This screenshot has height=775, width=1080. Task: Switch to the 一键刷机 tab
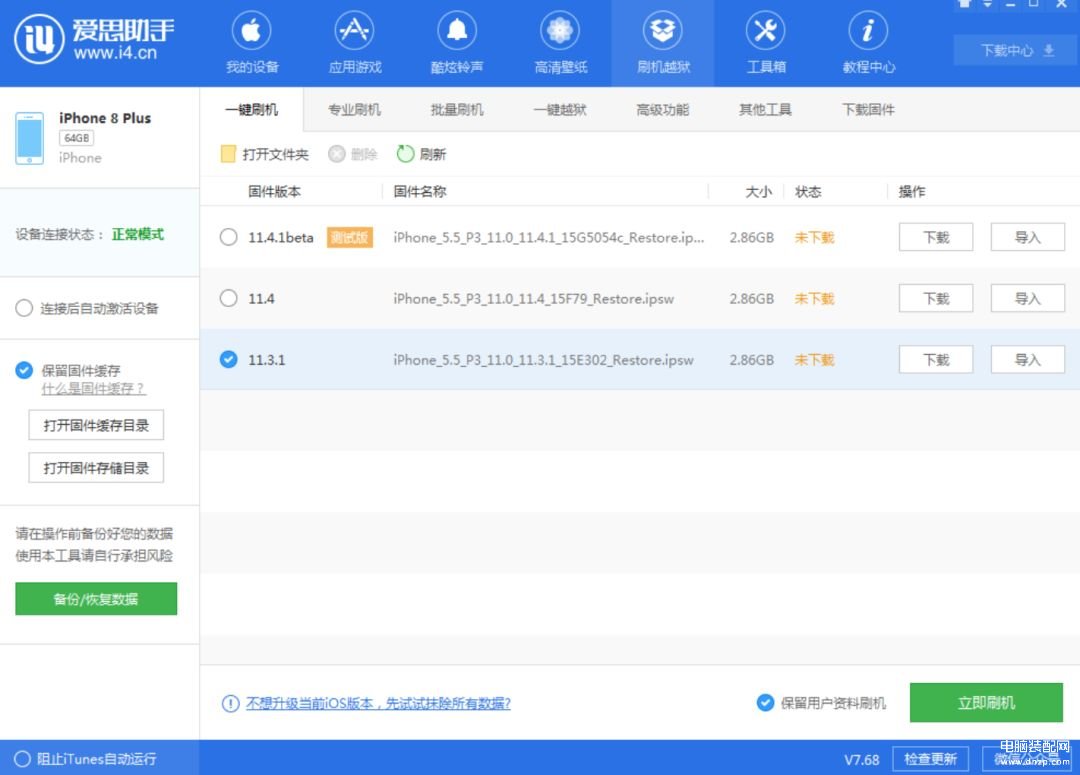251,110
